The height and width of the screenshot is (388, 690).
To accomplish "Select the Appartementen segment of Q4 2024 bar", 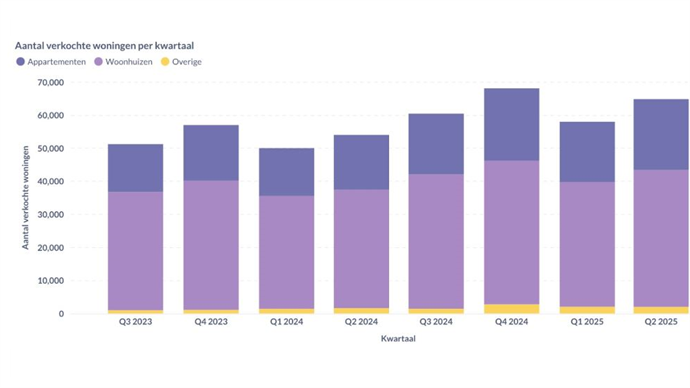I will coord(511,124).
